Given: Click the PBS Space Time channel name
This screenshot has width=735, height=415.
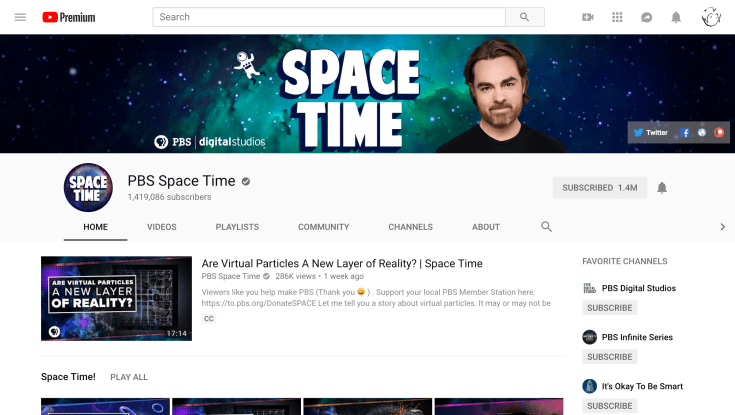Looking at the screenshot, I should tap(181, 181).
